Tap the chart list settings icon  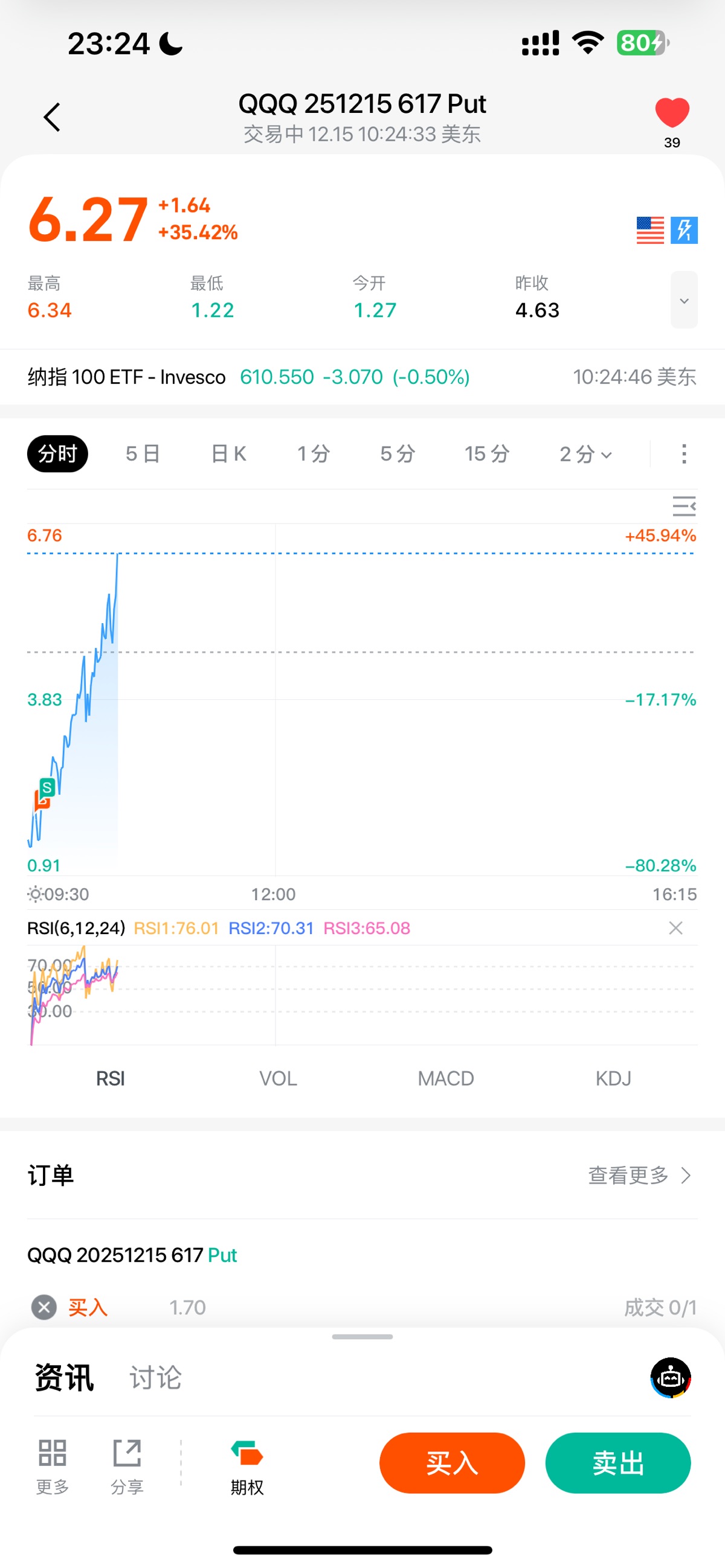click(683, 506)
